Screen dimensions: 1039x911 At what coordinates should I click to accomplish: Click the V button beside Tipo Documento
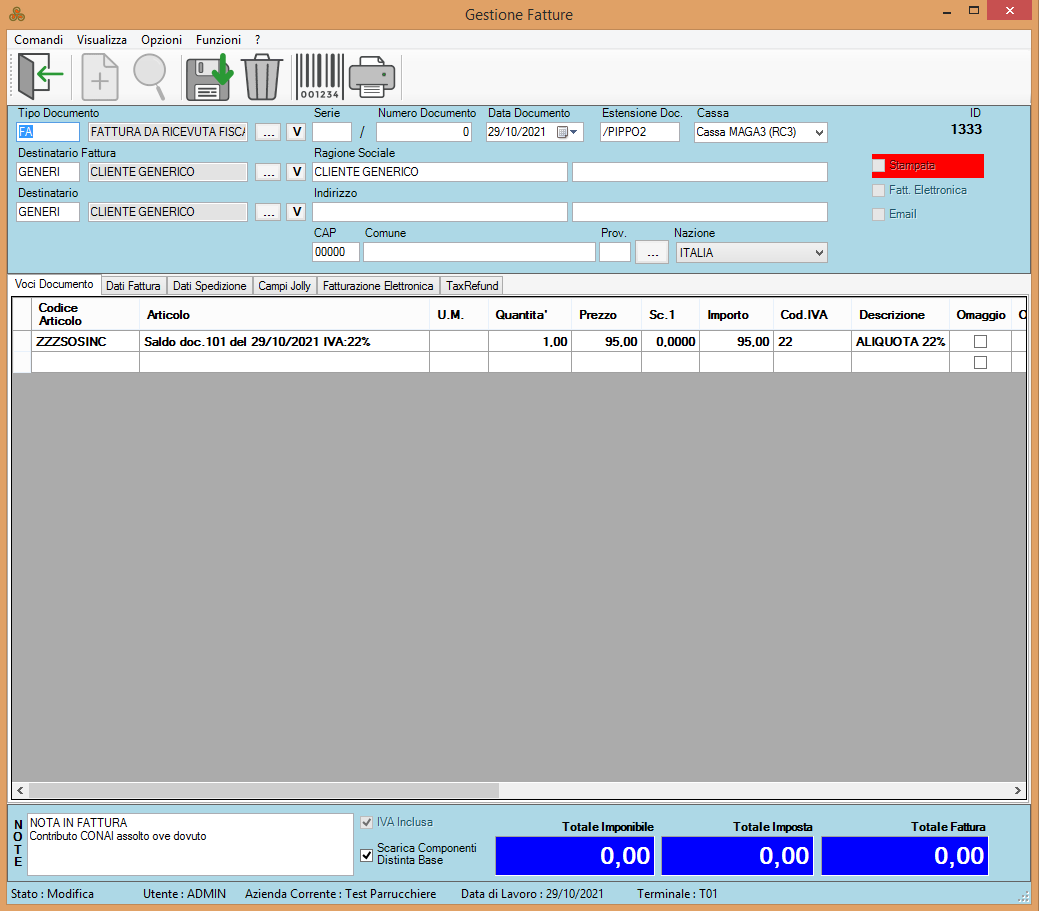[296, 132]
